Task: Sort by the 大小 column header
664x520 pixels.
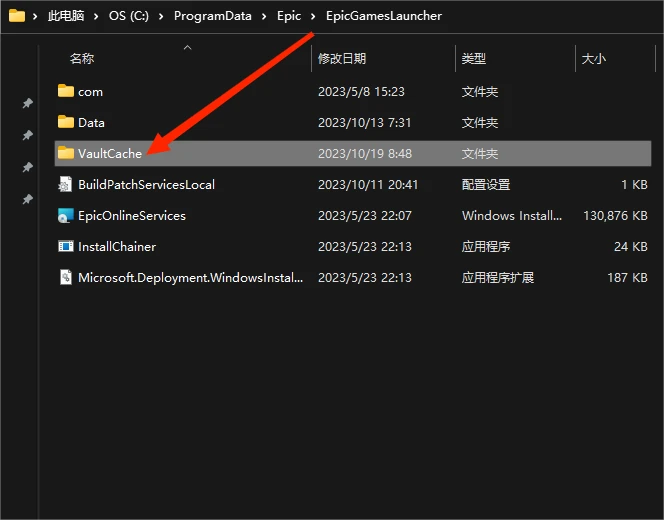Action: coord(594,58)
